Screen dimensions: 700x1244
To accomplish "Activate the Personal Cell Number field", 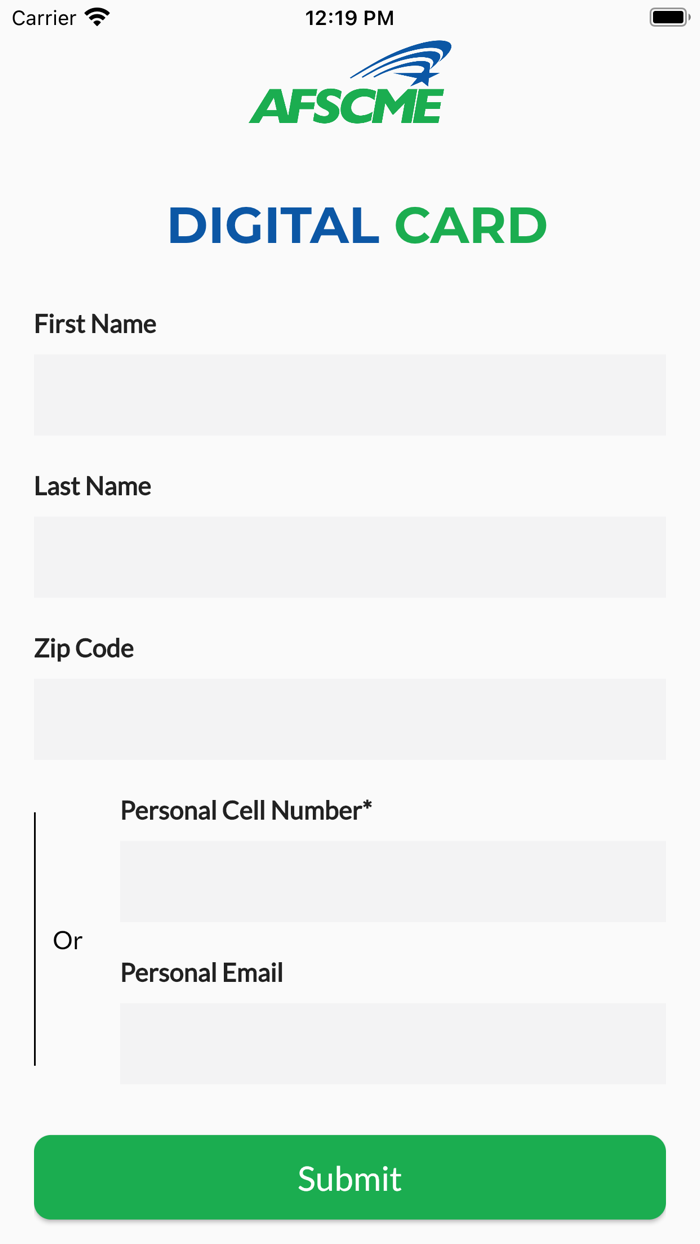I will (393, 881).
